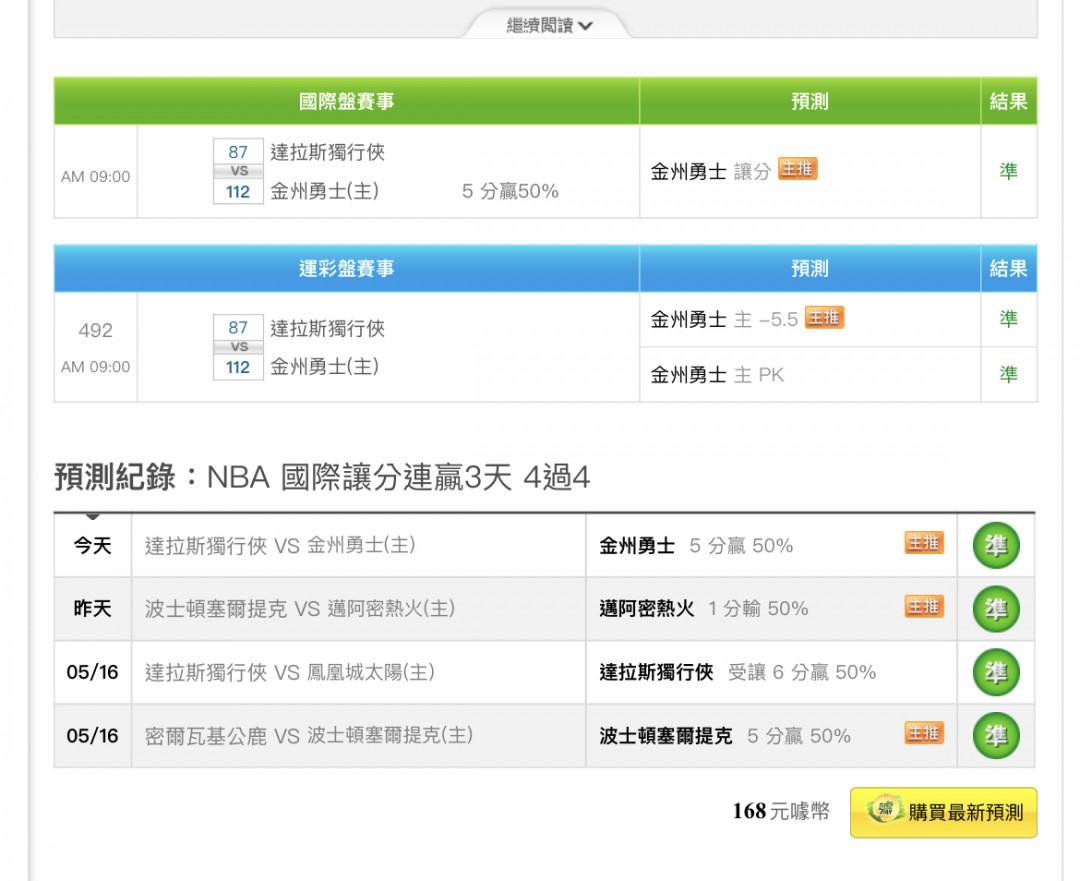Click the 準 result in the 國際盤賽事 row
Image resolution: width=1080 pixels, height=881 pixels.
click(x=1008, y=171)
